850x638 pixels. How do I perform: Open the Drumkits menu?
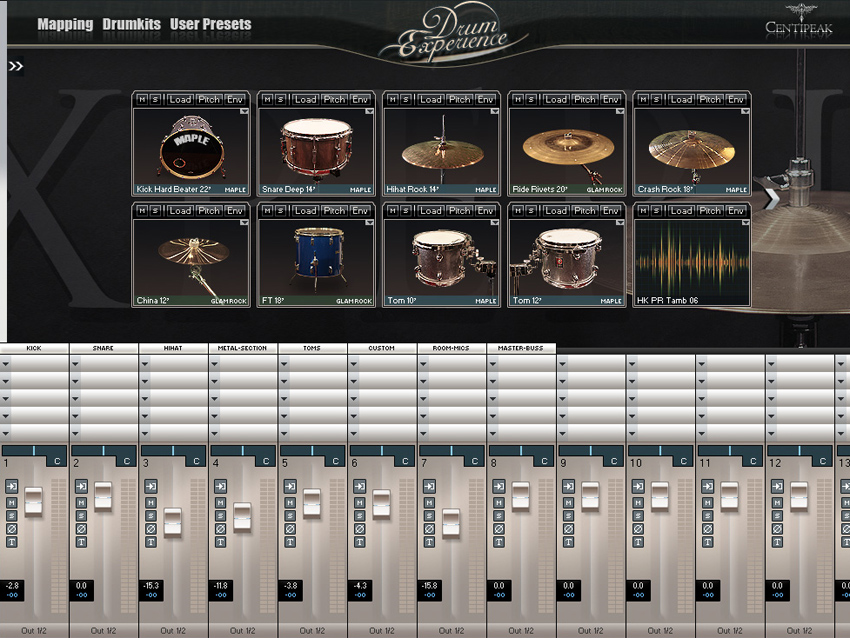(132, 24)
